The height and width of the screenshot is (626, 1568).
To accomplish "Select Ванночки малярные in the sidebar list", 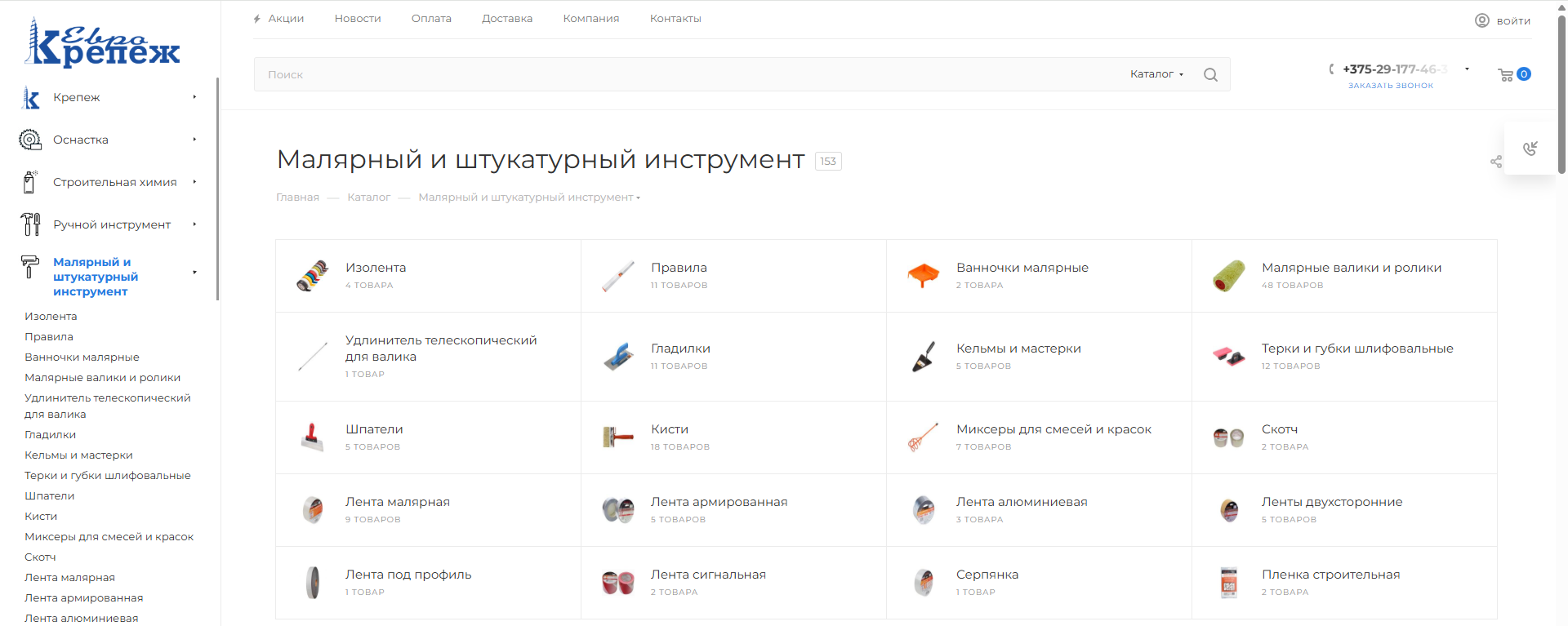I will [82, 357].
